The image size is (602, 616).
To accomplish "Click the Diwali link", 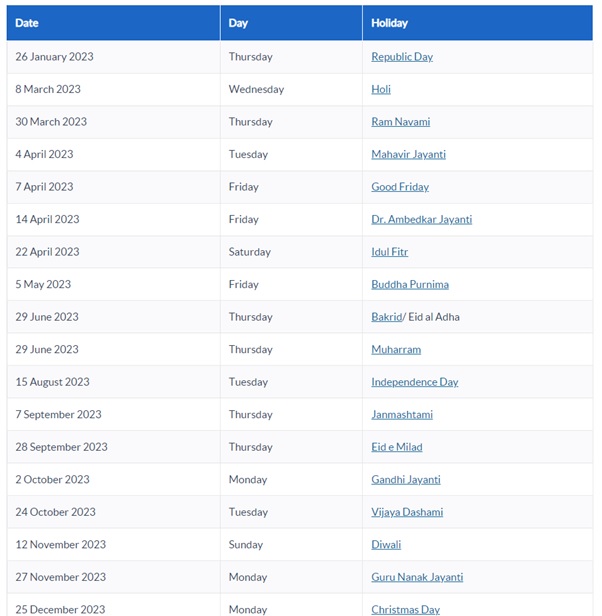I will point(386,545).
